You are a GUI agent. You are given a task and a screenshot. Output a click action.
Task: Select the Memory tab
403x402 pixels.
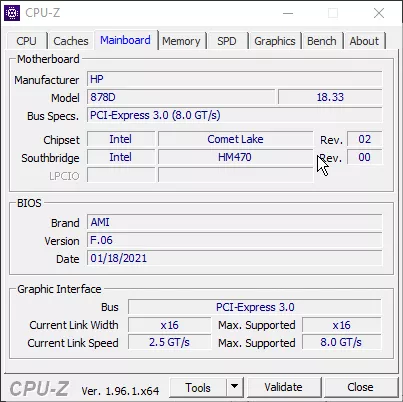181,41
